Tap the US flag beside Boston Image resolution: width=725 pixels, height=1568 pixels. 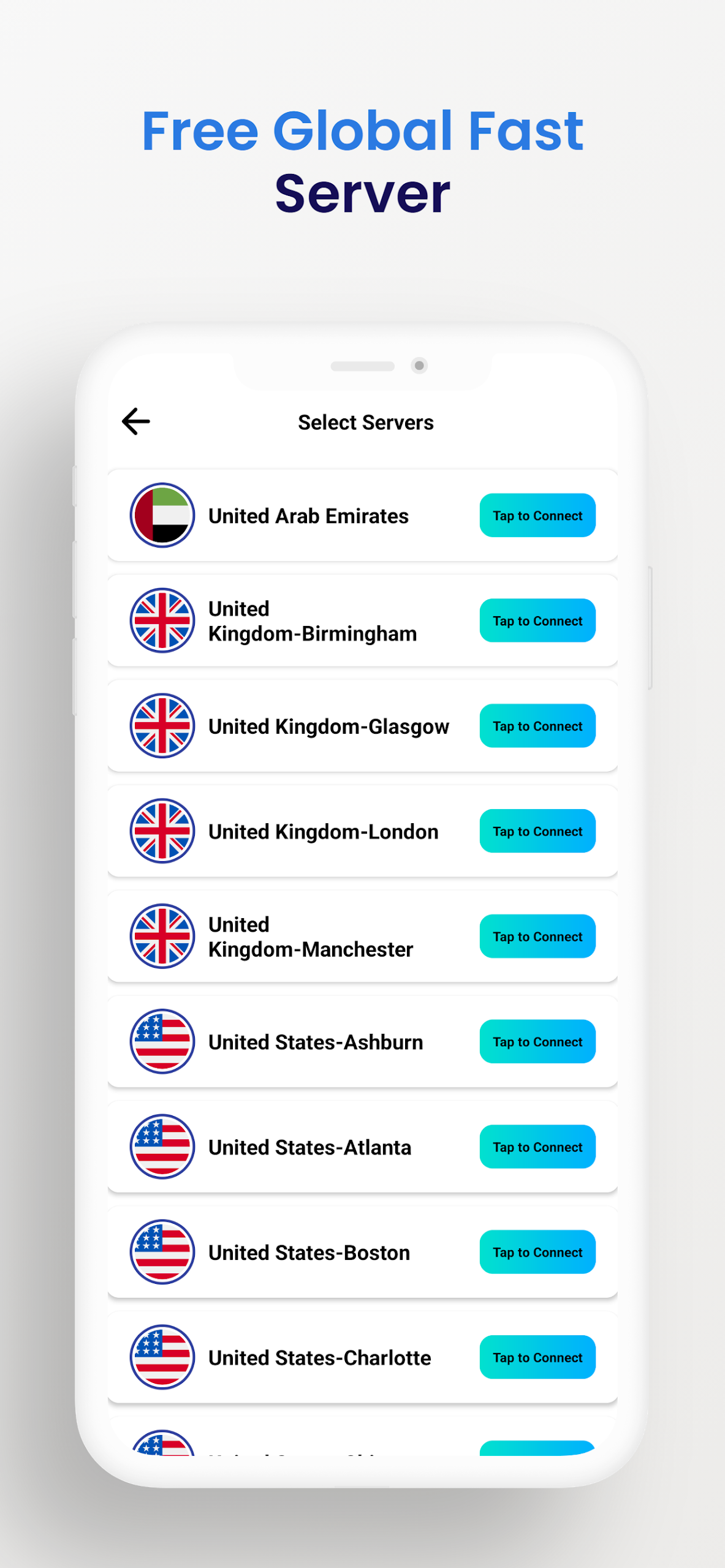(162, 1252)
